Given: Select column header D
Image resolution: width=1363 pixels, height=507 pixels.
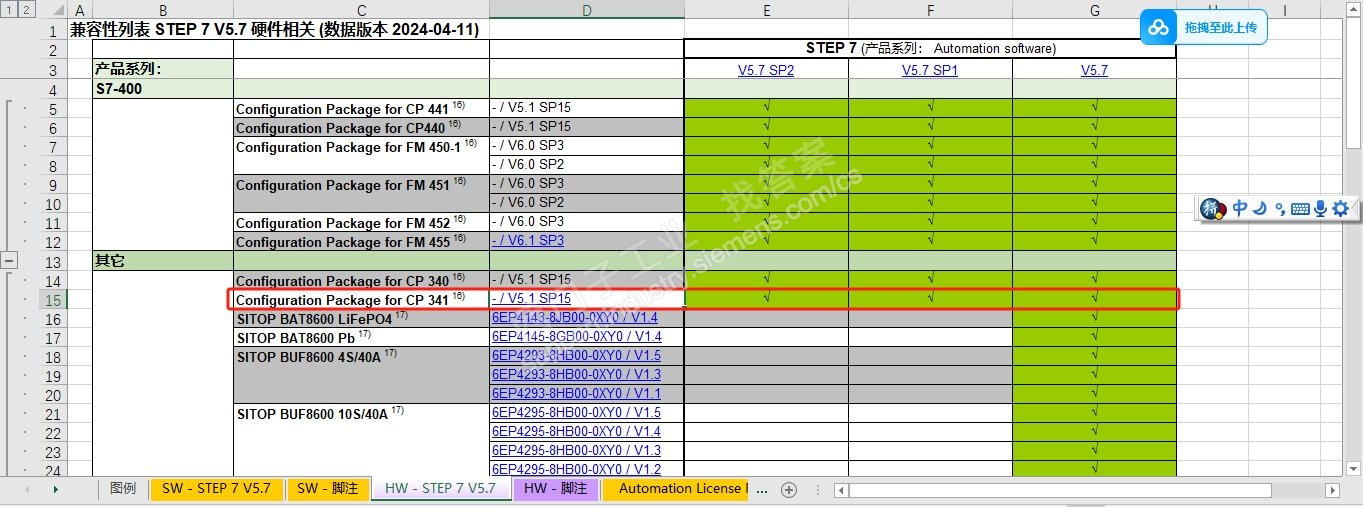Looking at the screenshot, I should (x=587, y=10).
